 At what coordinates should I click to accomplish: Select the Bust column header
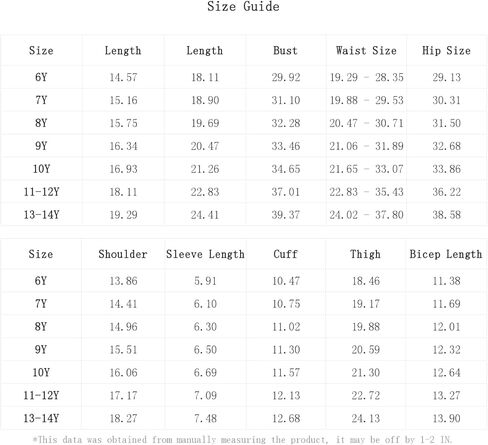pyautogui.click(x=285, y=51)
